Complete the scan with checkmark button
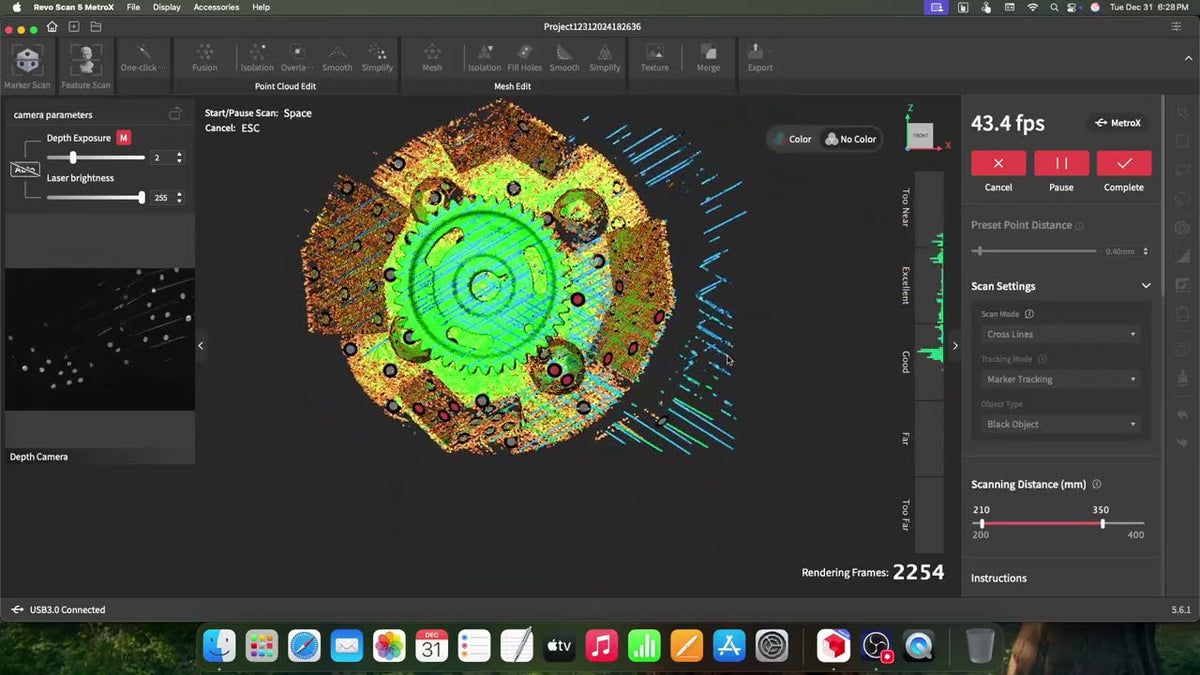The height and width of the screenshot is (675, 1200). pos(1124,163)
